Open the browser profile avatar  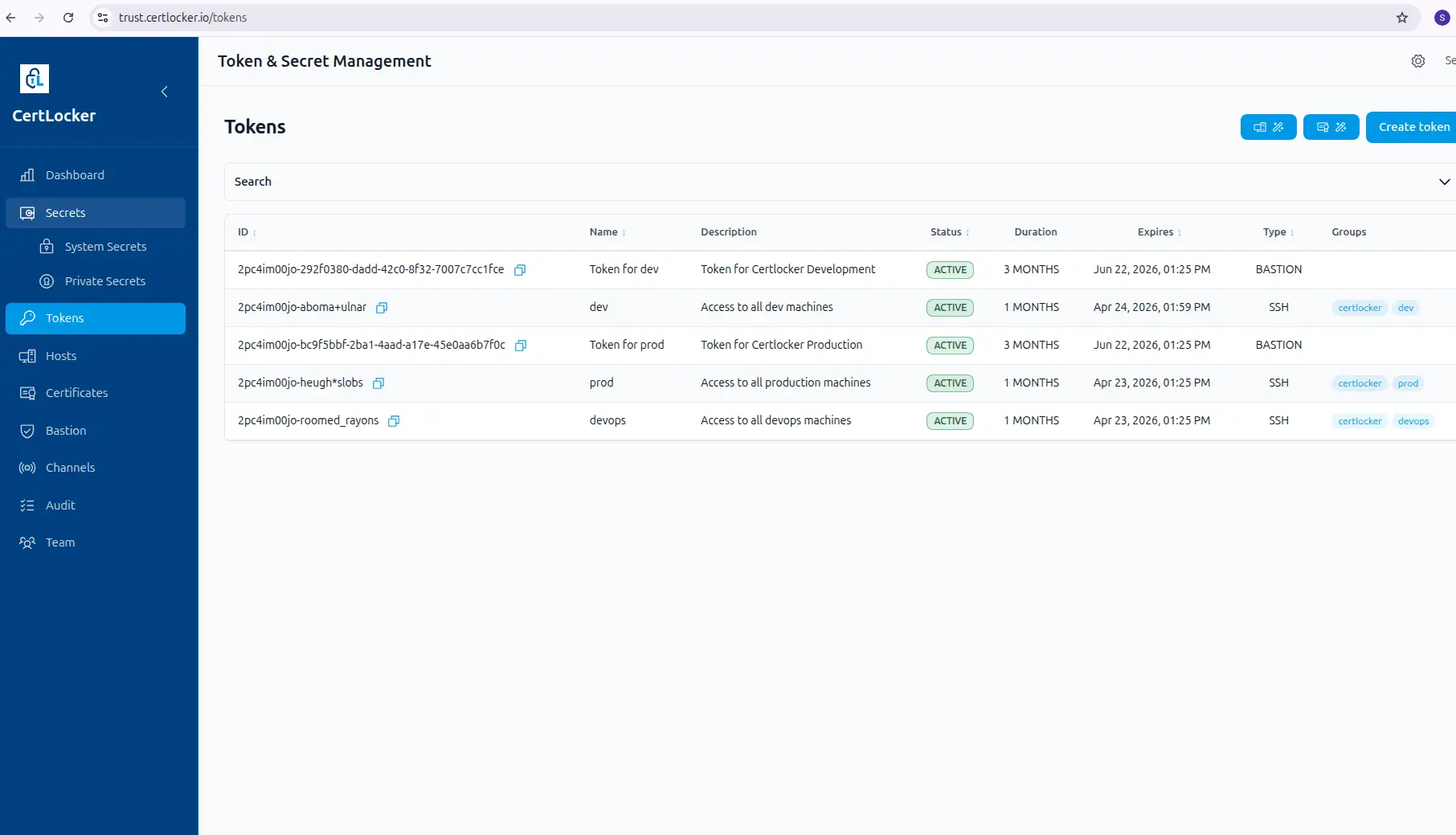(1442, 18)
